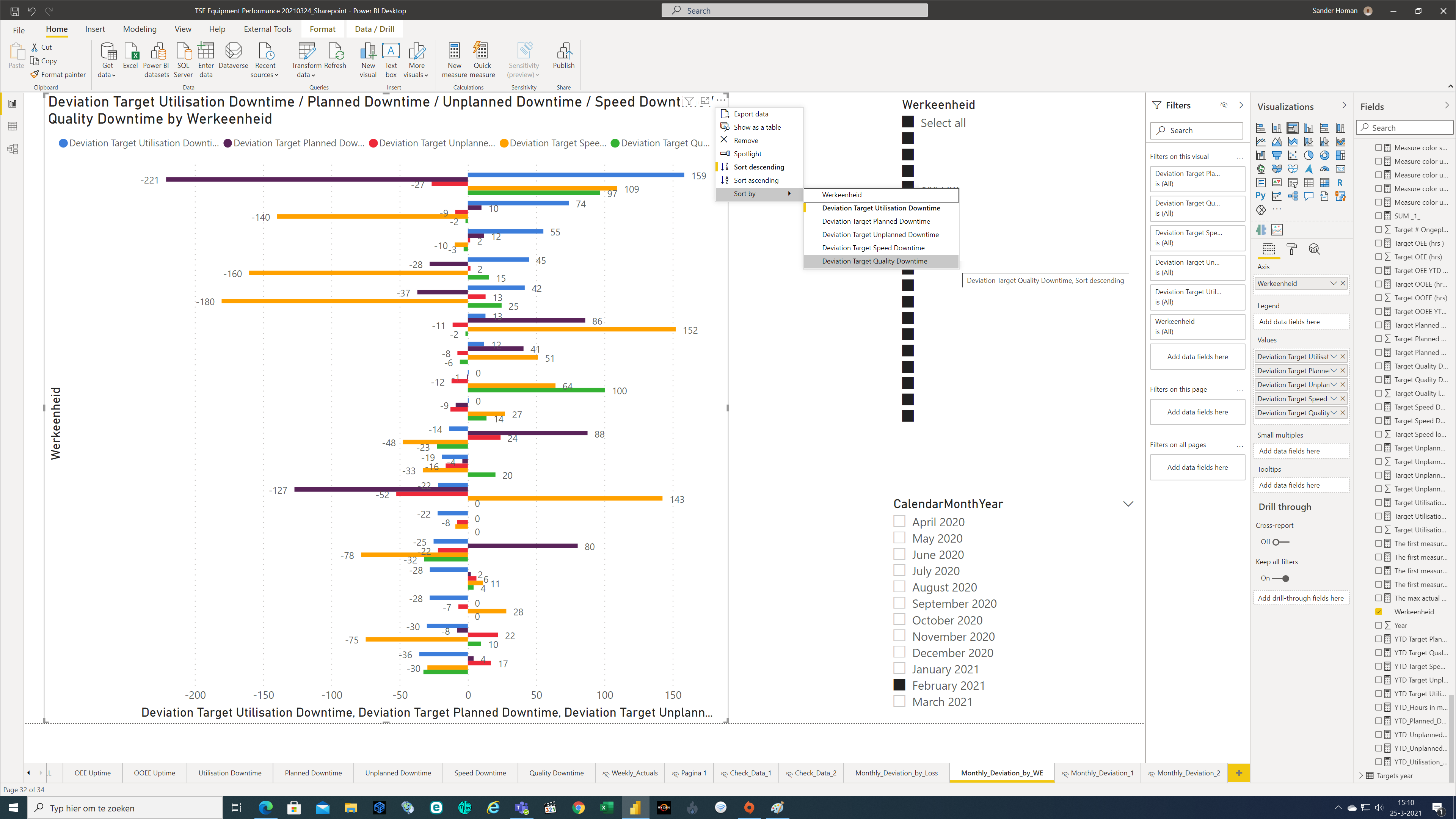The height and width of the screenshot is (819, 1456).
Task: Open the Monthly_Deviation_by_Loss page tab
Action: point(896,773)
